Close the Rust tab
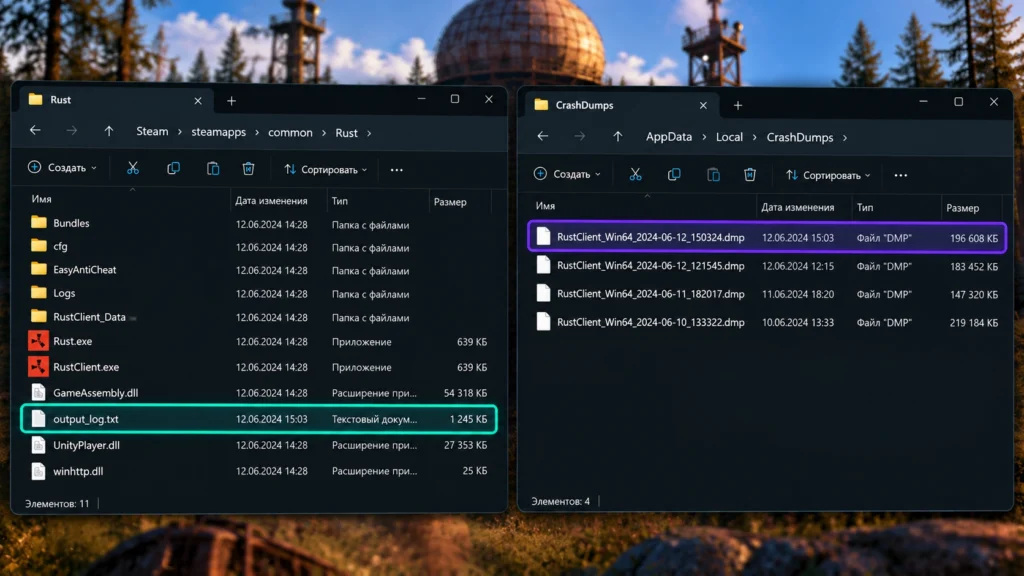Screen dimensions: 1024x576 click(x=198, y=101)
